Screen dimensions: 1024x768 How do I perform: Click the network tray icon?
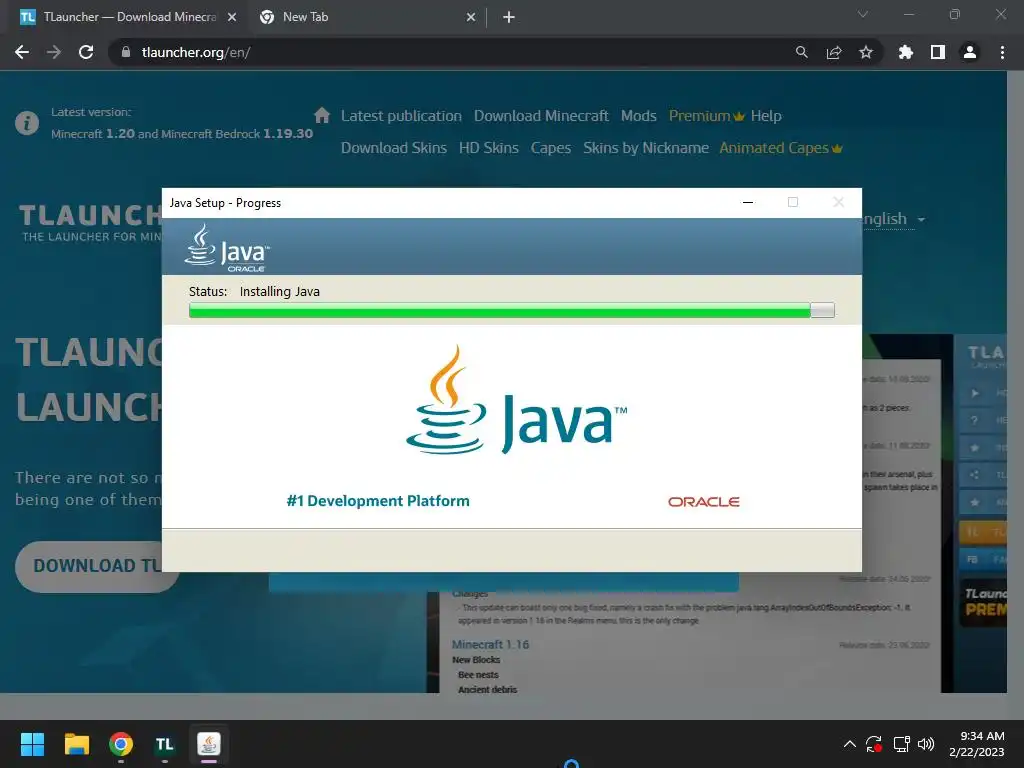[x=901, y=744]
